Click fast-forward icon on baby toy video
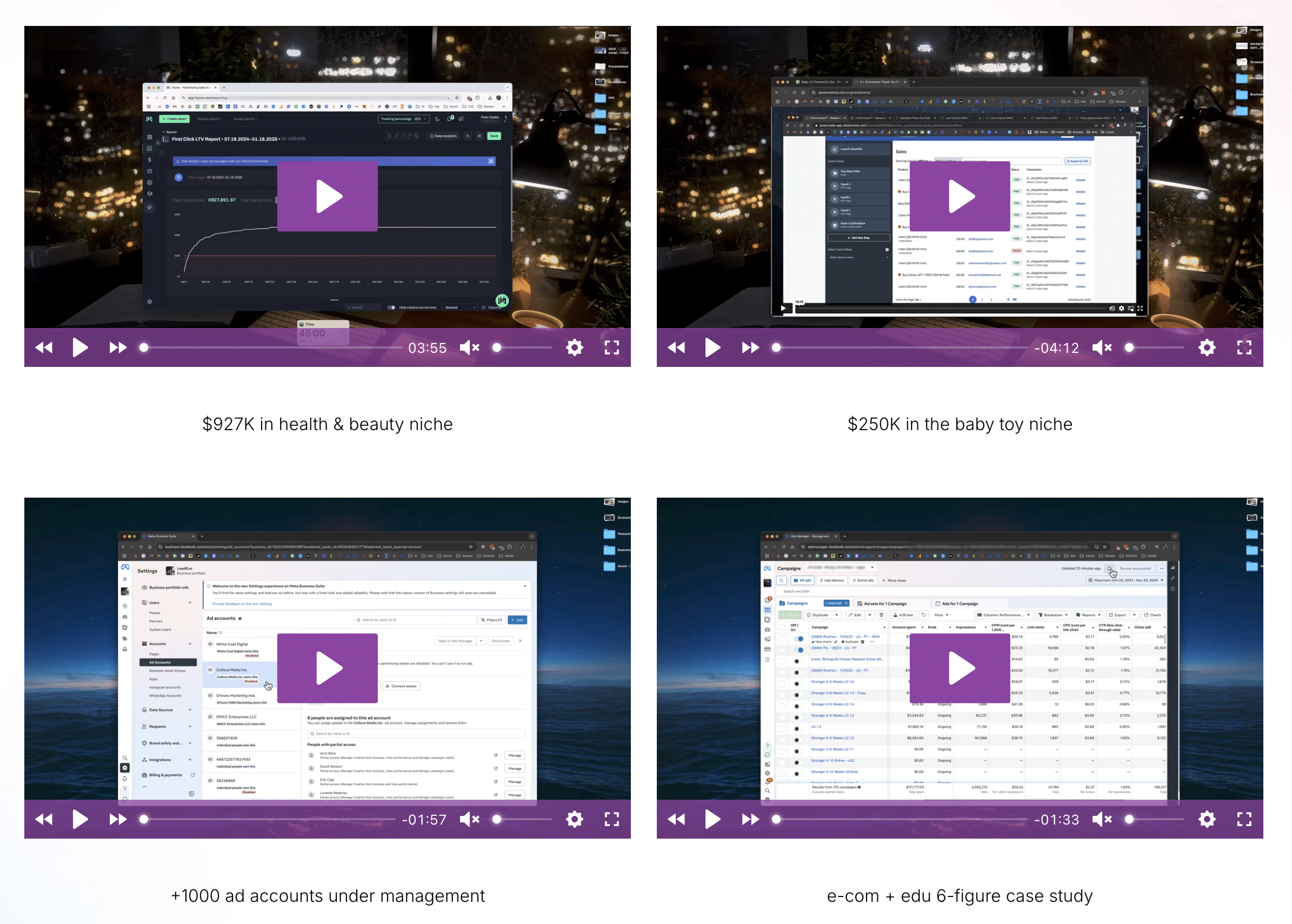 click(x=750, y=347)
